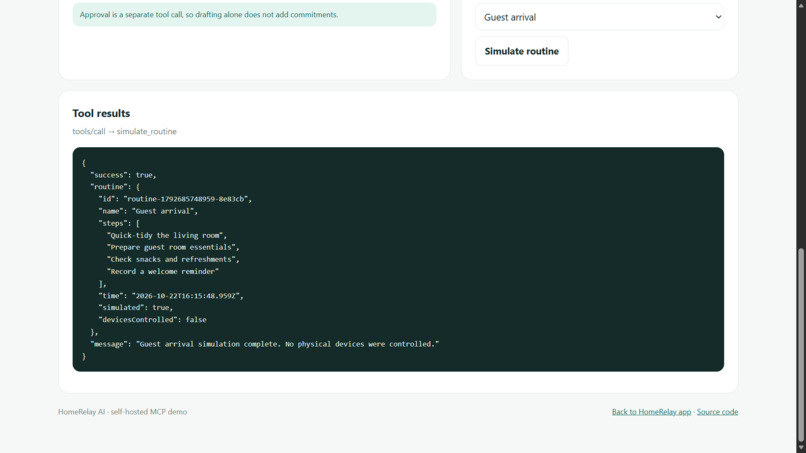Image resolution: width=806 pixels, height=453 pixels.
Task: Follow the Back to HomeRelay app link
Action: click(x=651, y=412)
